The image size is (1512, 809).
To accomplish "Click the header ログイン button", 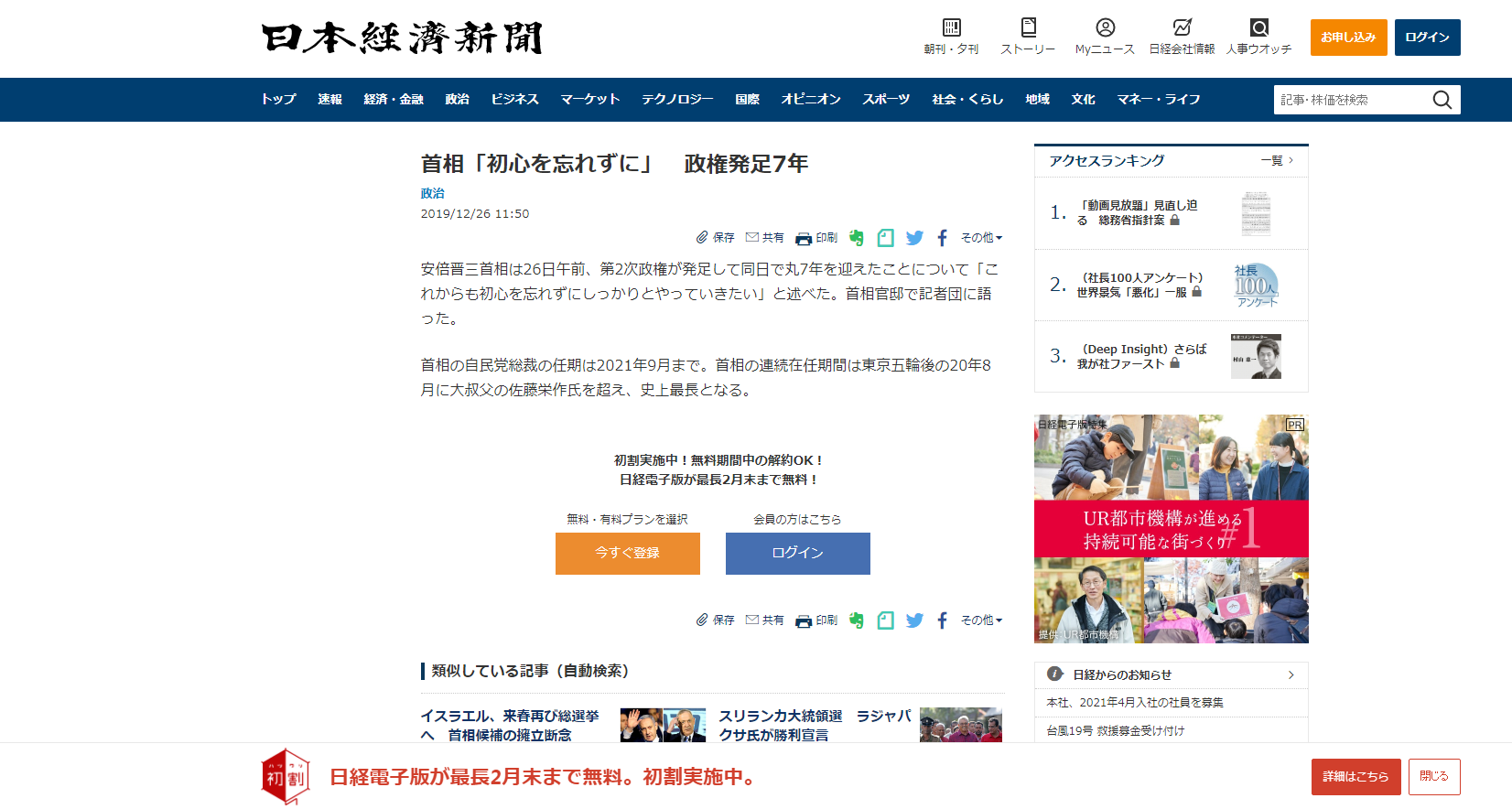I will [1428, 38].
